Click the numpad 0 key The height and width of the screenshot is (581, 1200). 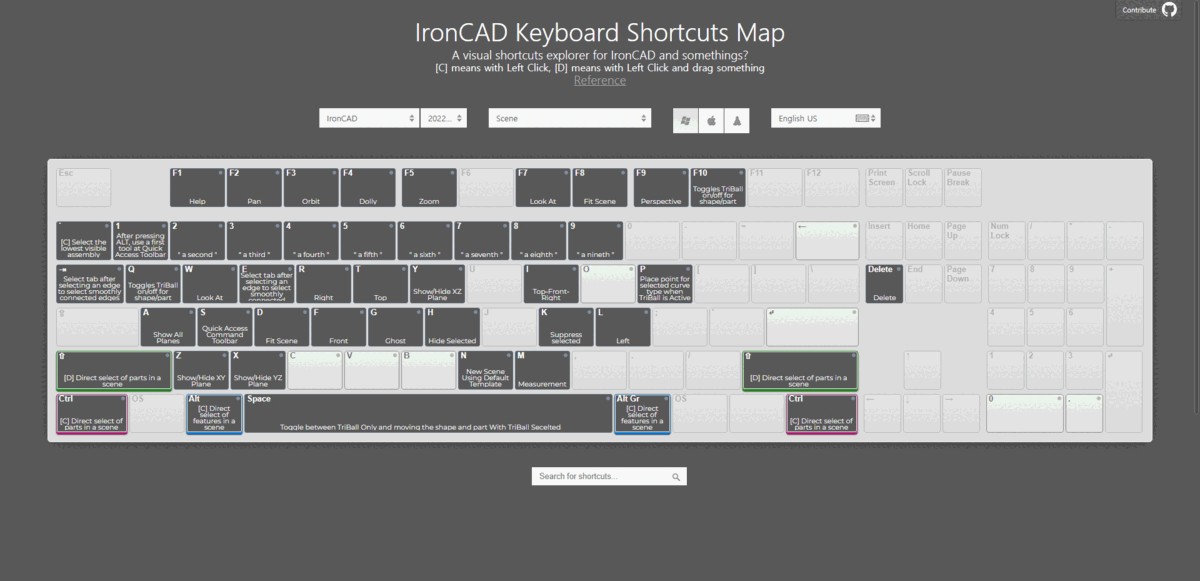(x=1025, y=414)
